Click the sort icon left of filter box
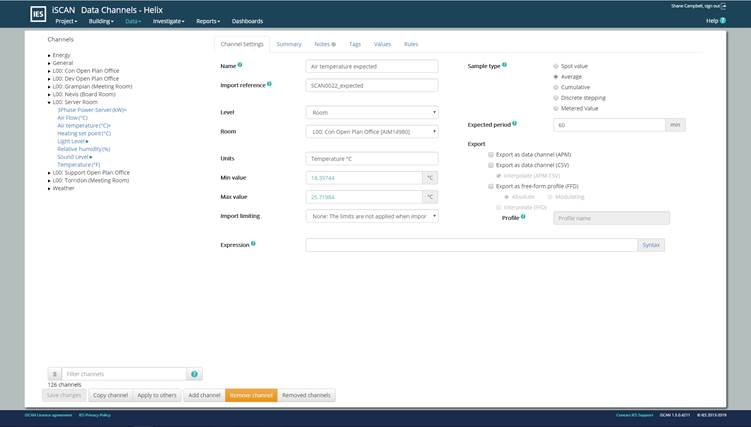The width and height of the screenshot is (751, 427). pos(55,374)
